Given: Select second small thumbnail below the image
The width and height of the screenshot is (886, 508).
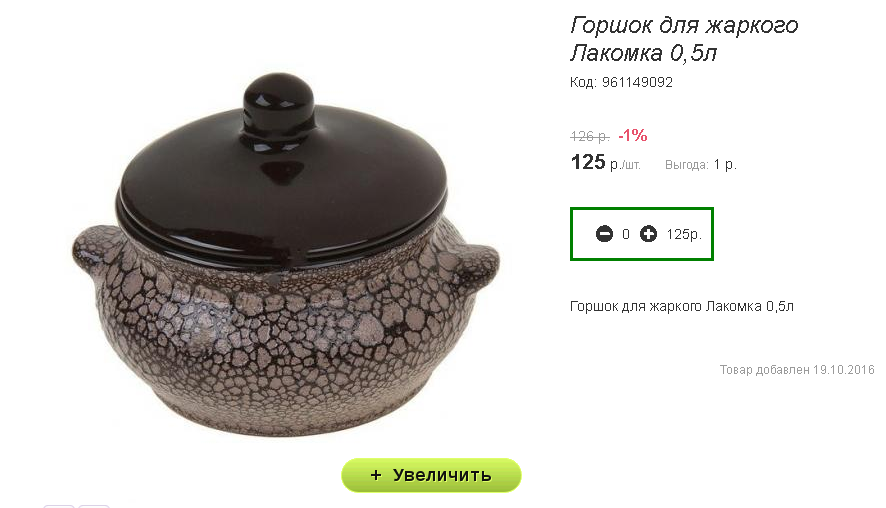Looking at the screenshot, I should [x=94, y=506].
